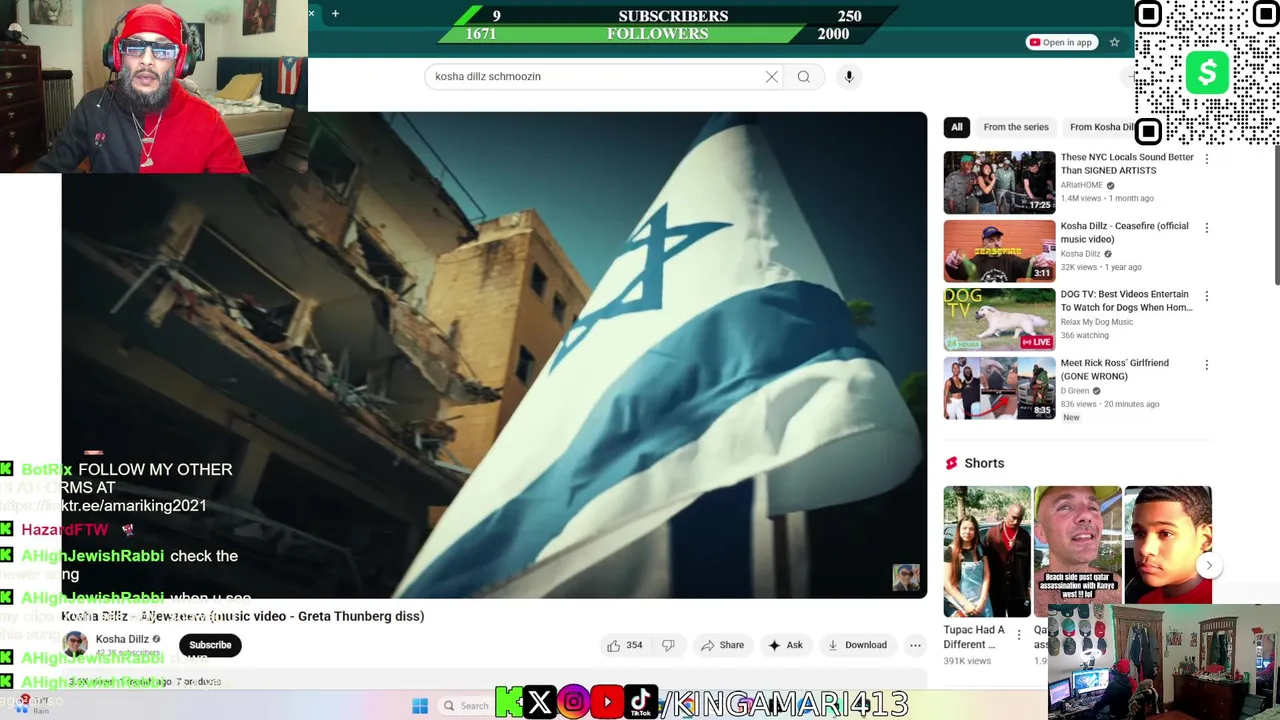This screenshot has width=1280, height=720.
Task: Share the Kosha Dillz video
Action: pos(722,646)
